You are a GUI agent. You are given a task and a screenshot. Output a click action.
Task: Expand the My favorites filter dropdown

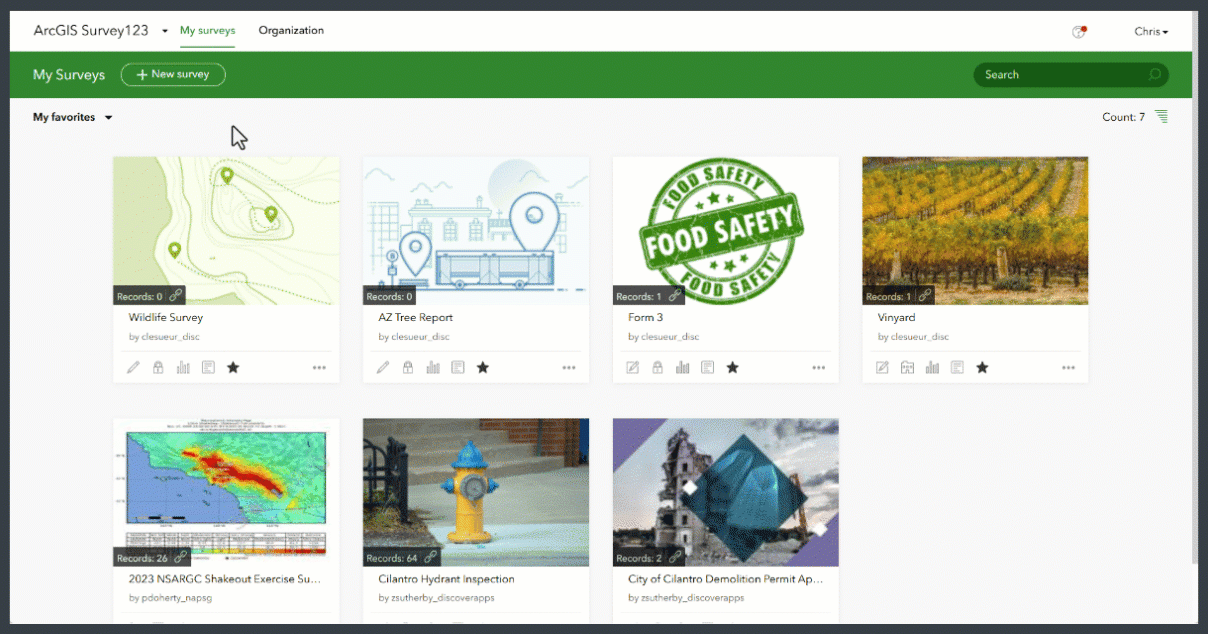tap(73, 117)
